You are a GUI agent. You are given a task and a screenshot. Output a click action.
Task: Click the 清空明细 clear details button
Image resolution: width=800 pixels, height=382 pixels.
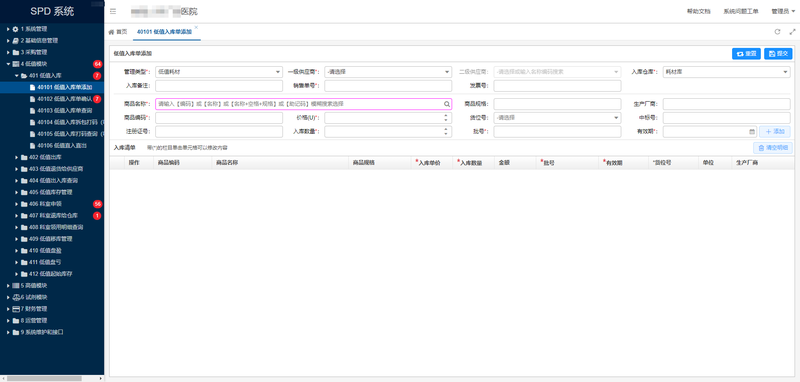point(773,148)
